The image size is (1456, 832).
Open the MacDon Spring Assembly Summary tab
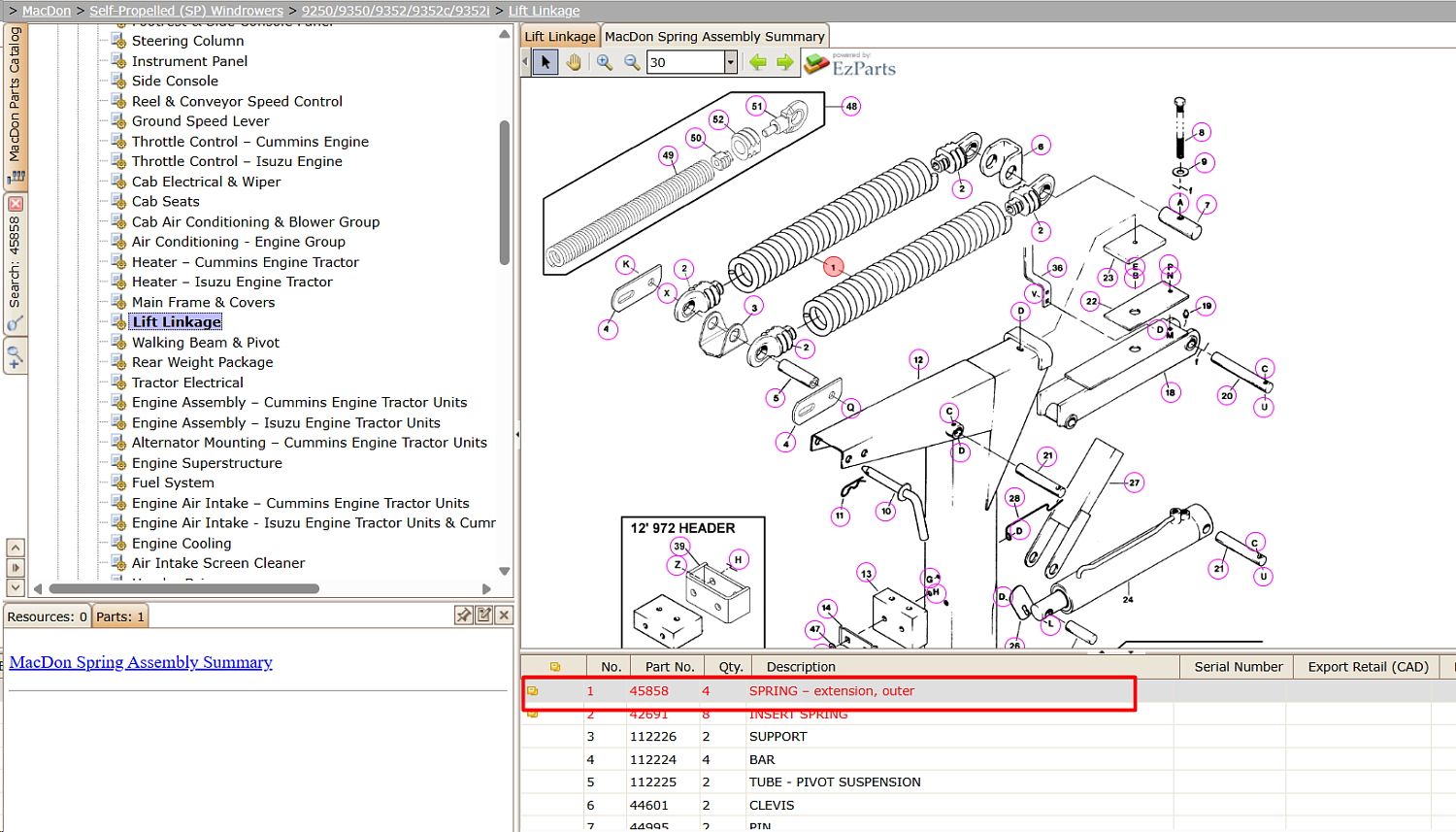[x=714, y=36]
